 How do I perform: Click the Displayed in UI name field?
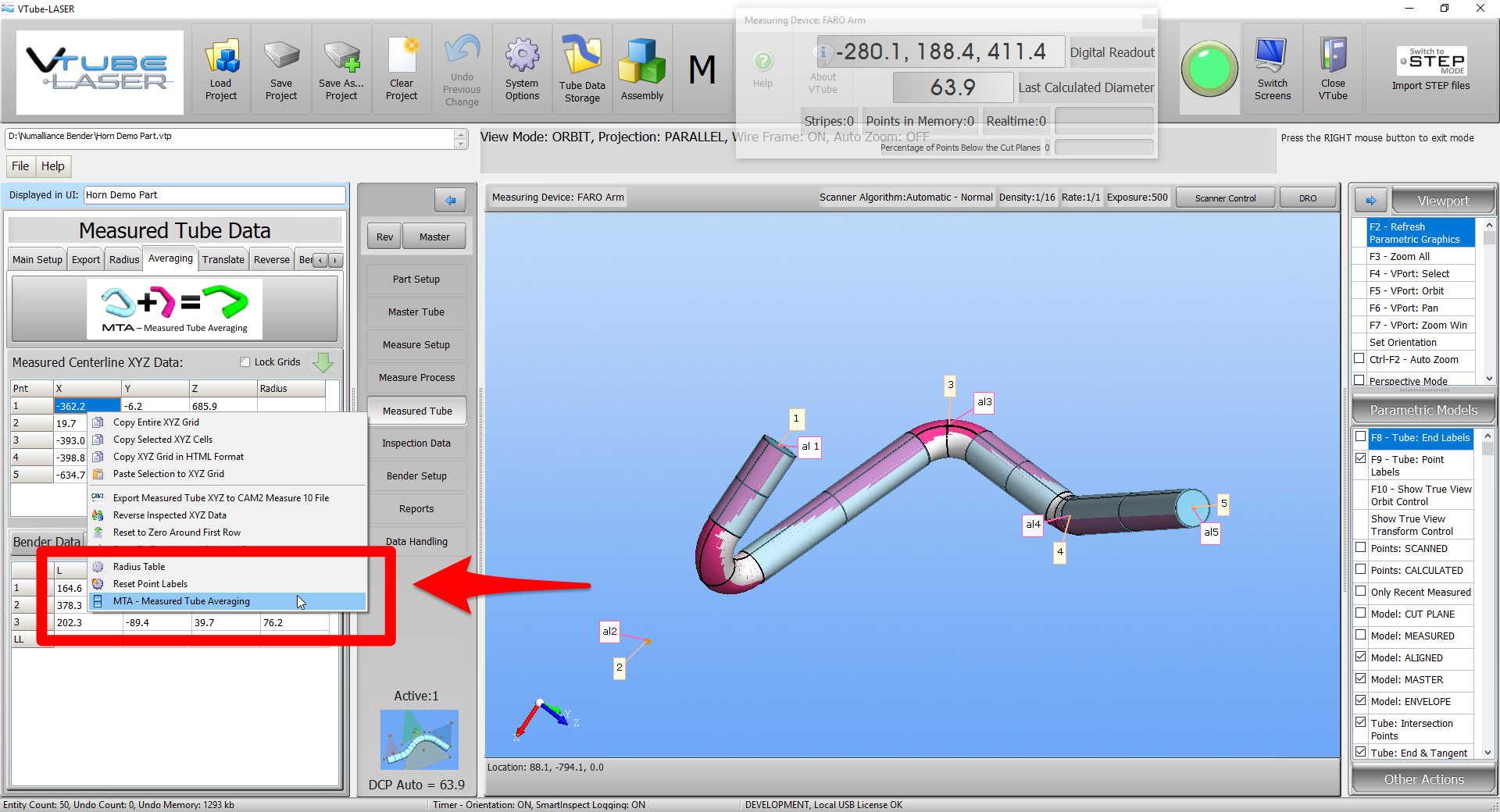coord(214,195)
